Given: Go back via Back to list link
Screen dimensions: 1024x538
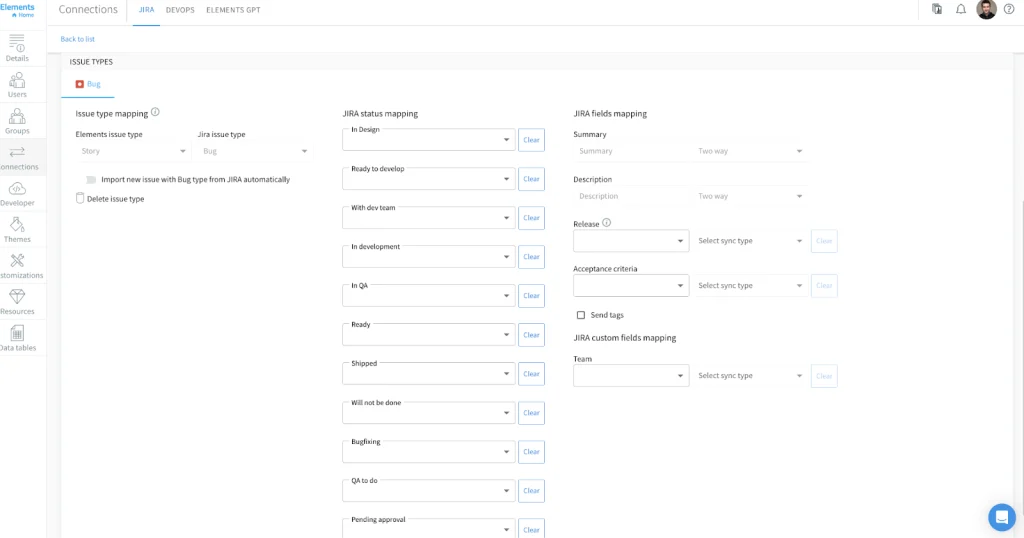Looking at the screenshot, I should pos(78,39).
